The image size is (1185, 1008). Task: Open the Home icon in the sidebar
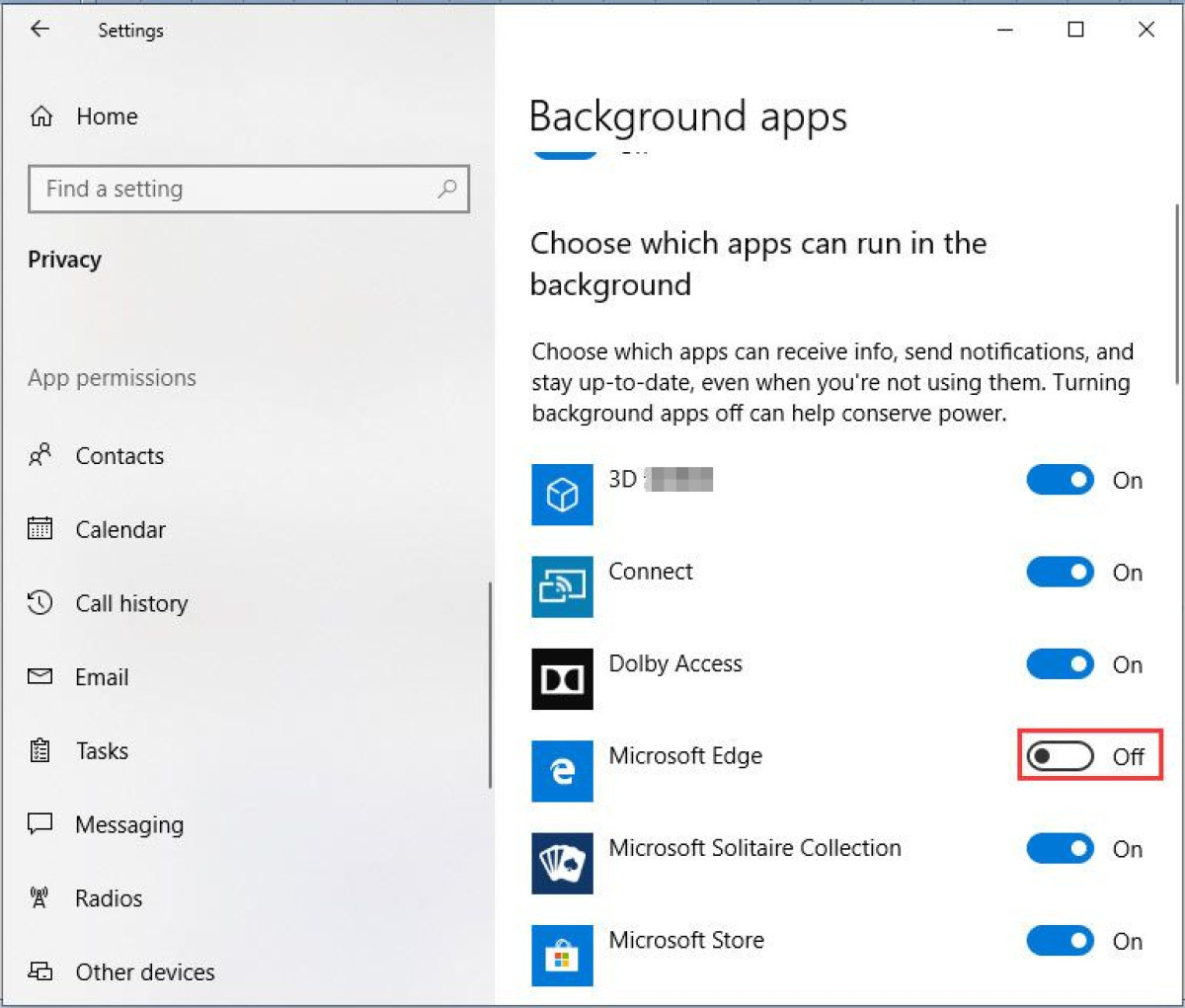41,116
